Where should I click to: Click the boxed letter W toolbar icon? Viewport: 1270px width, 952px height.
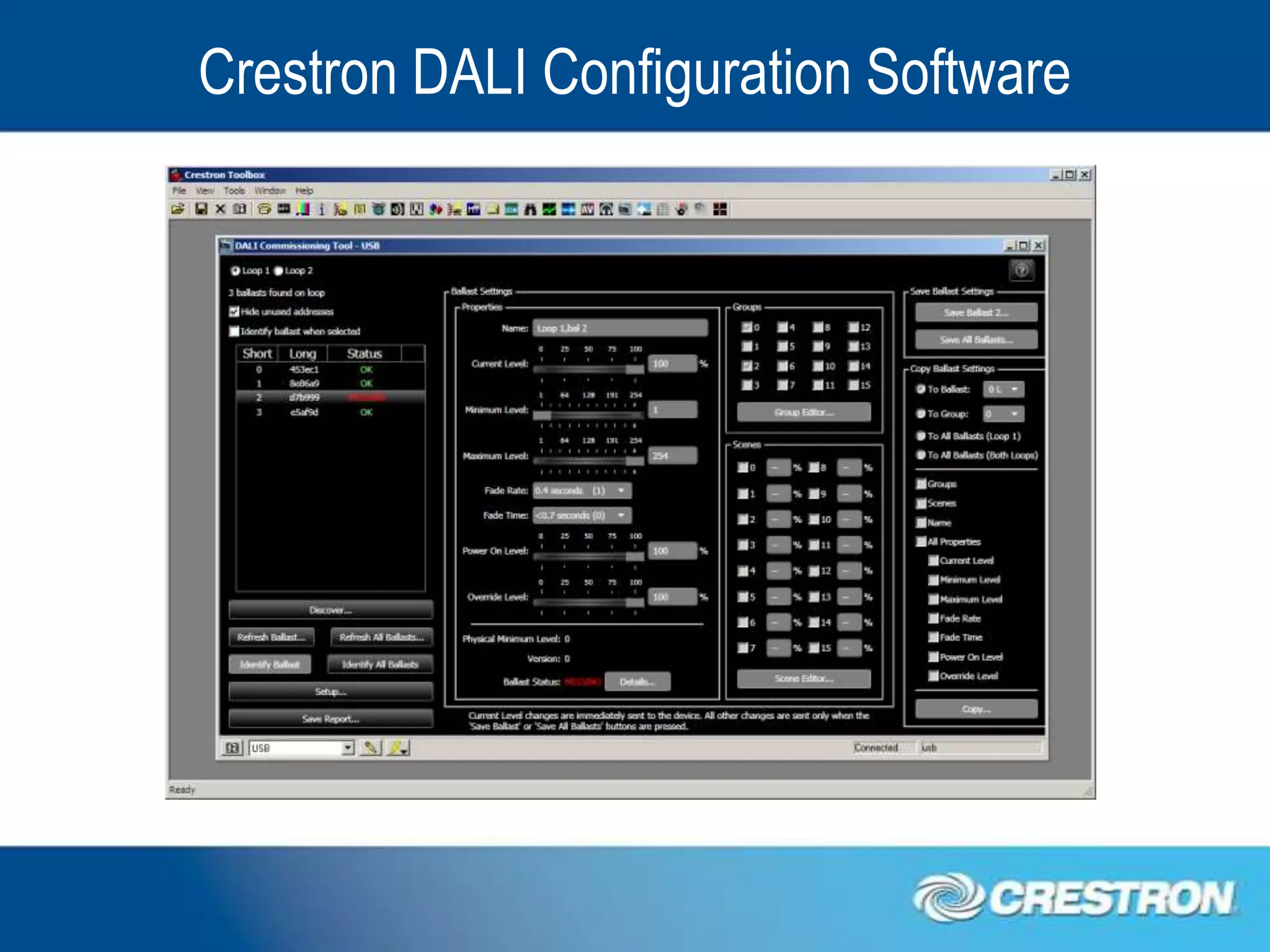click(417, 209)
